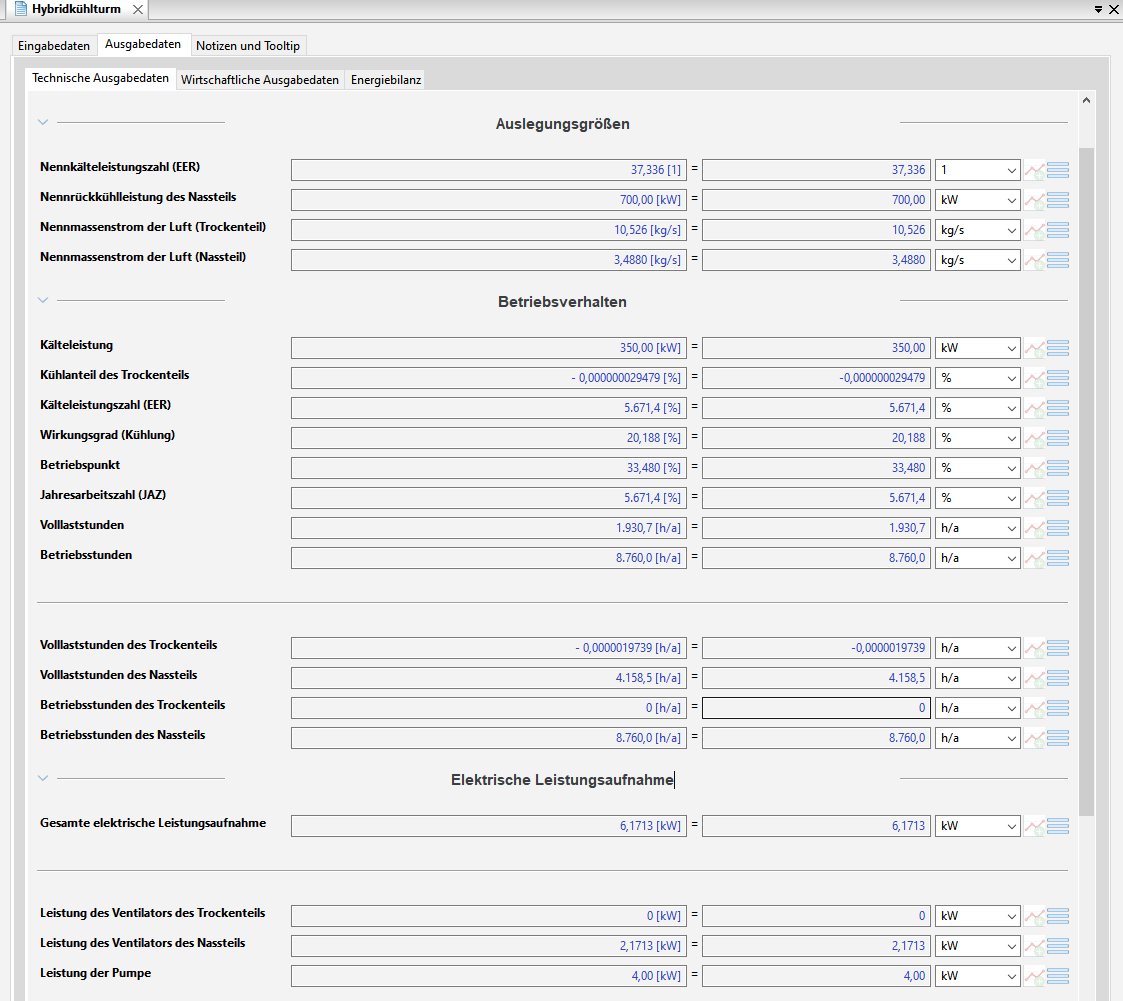Viewport: 1123px width, 1001px height.
Task: Open % unit dropdown for Wirkungsgrad (Kühlung)
Action: 978,438
